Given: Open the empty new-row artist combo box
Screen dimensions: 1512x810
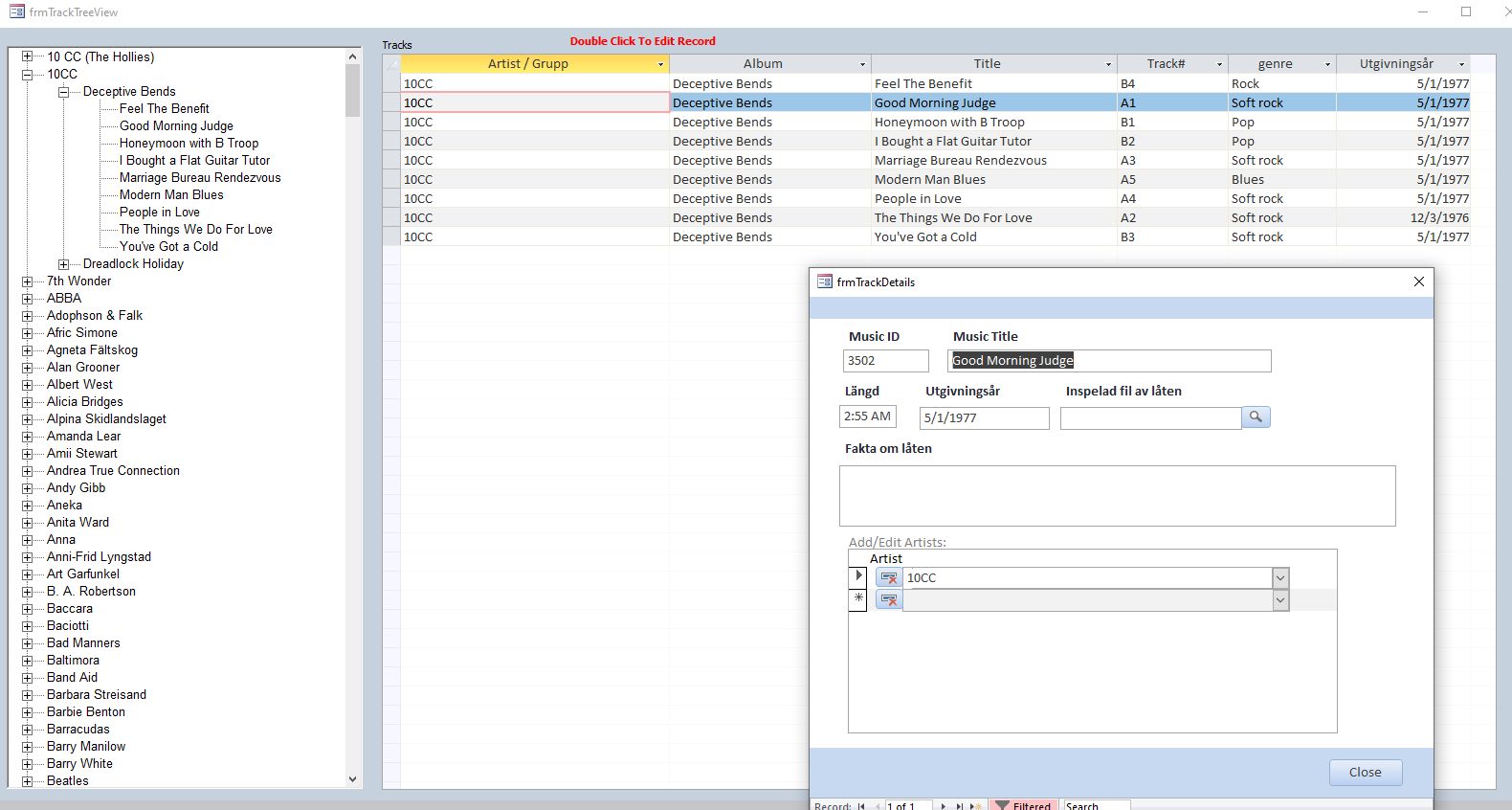Looking at the screenshot, I should point(1280,599).
